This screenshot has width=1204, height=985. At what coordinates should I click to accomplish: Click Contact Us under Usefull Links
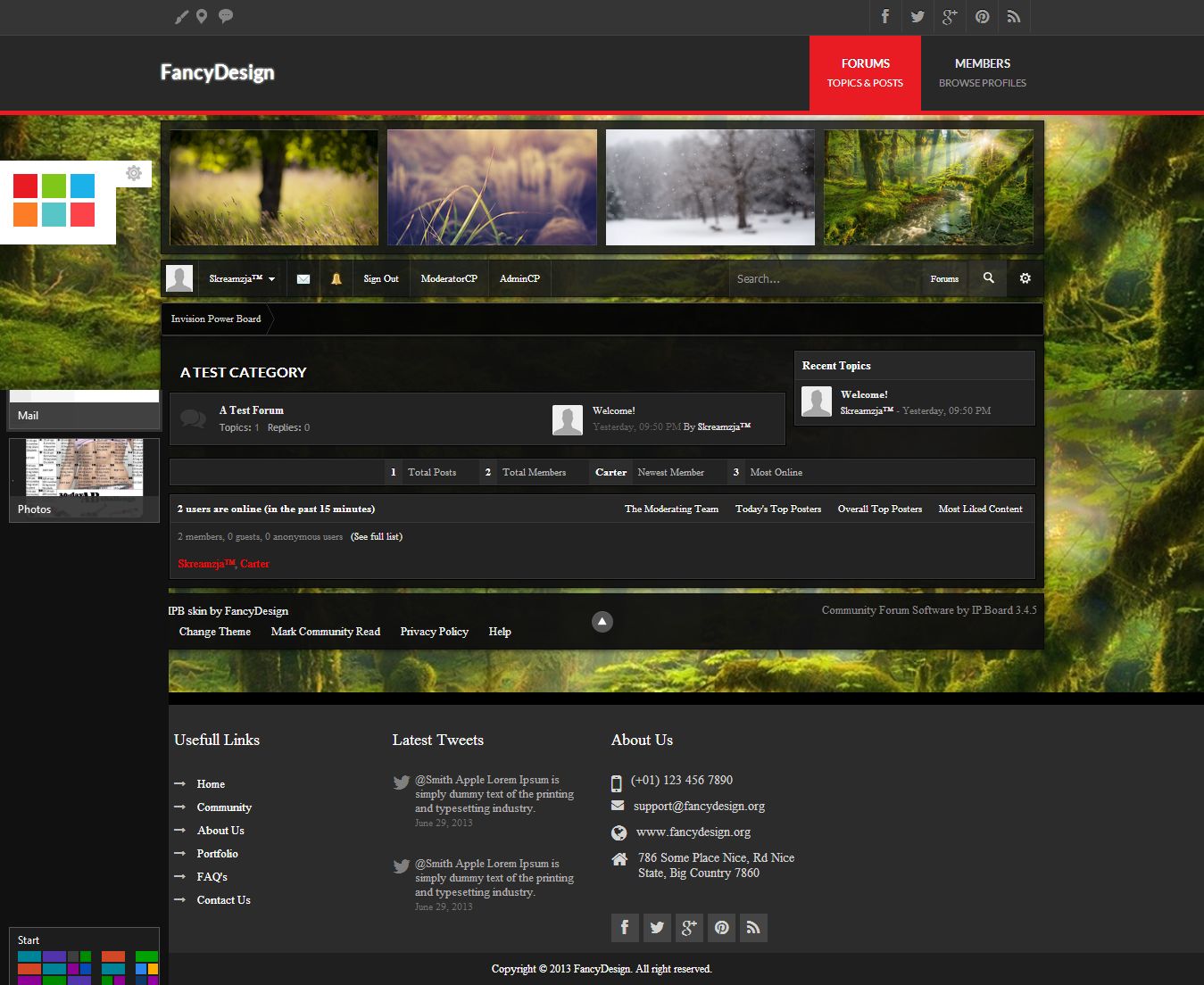point(224,900)
